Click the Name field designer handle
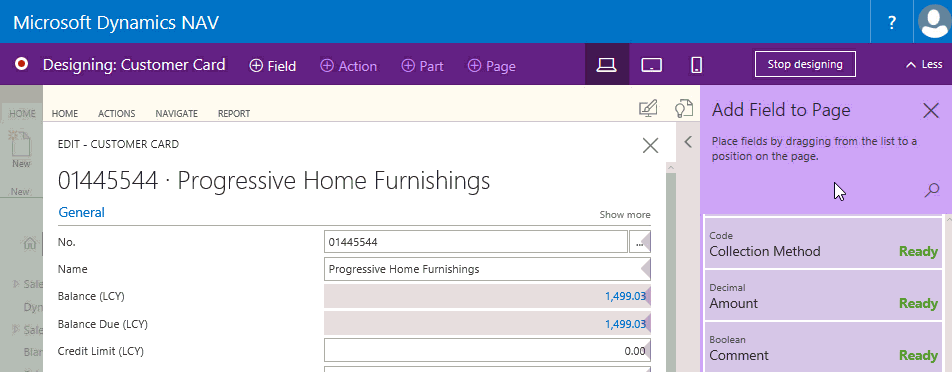Screen dimensions: 952x372 point(646,269)
